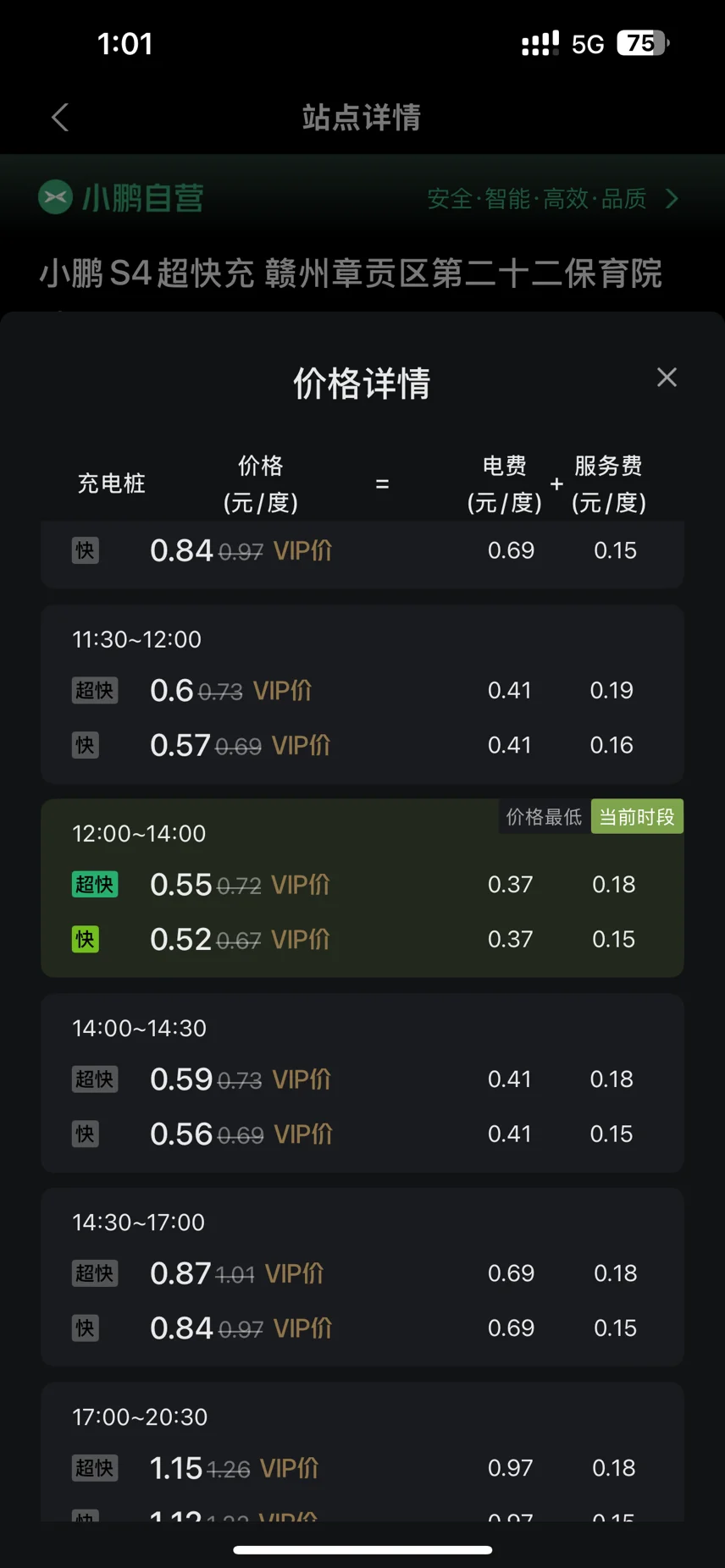This screenshot has width=725, height=1568.
Task: Open the 安全·智能·高效·品质 chevron arrow
Action: (x=672, y=199)
